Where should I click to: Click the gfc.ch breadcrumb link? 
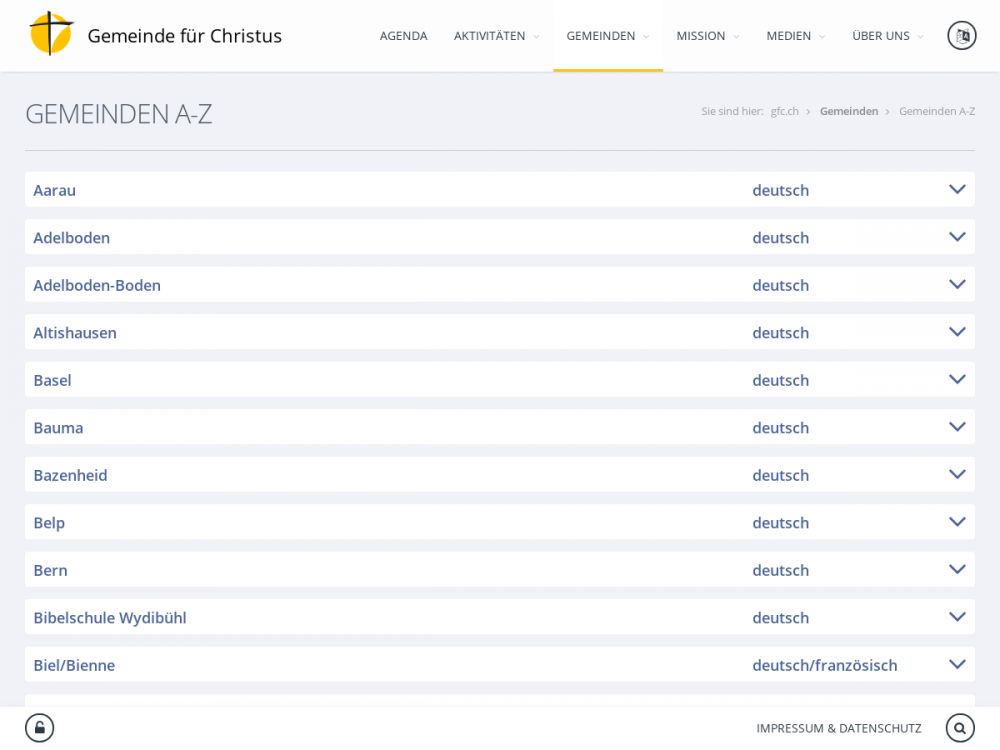[784, 112]
